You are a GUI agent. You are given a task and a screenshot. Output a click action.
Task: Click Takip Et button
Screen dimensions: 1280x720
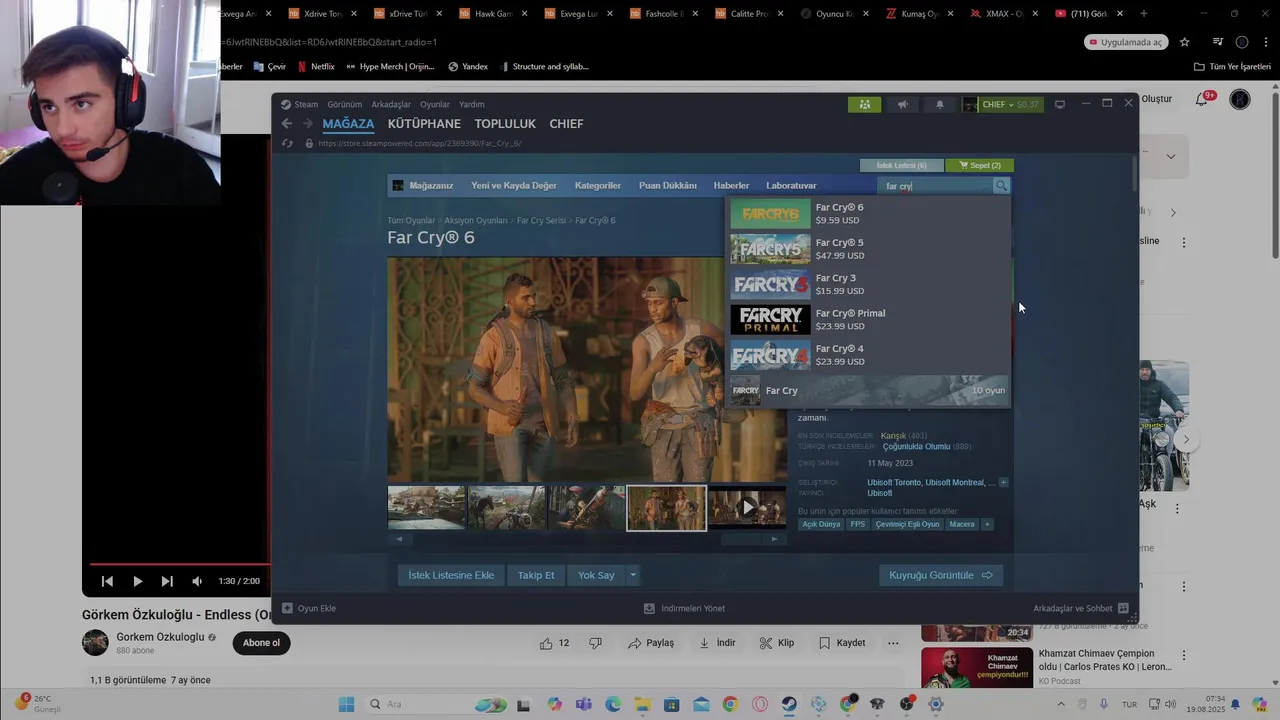coord(536,575)
